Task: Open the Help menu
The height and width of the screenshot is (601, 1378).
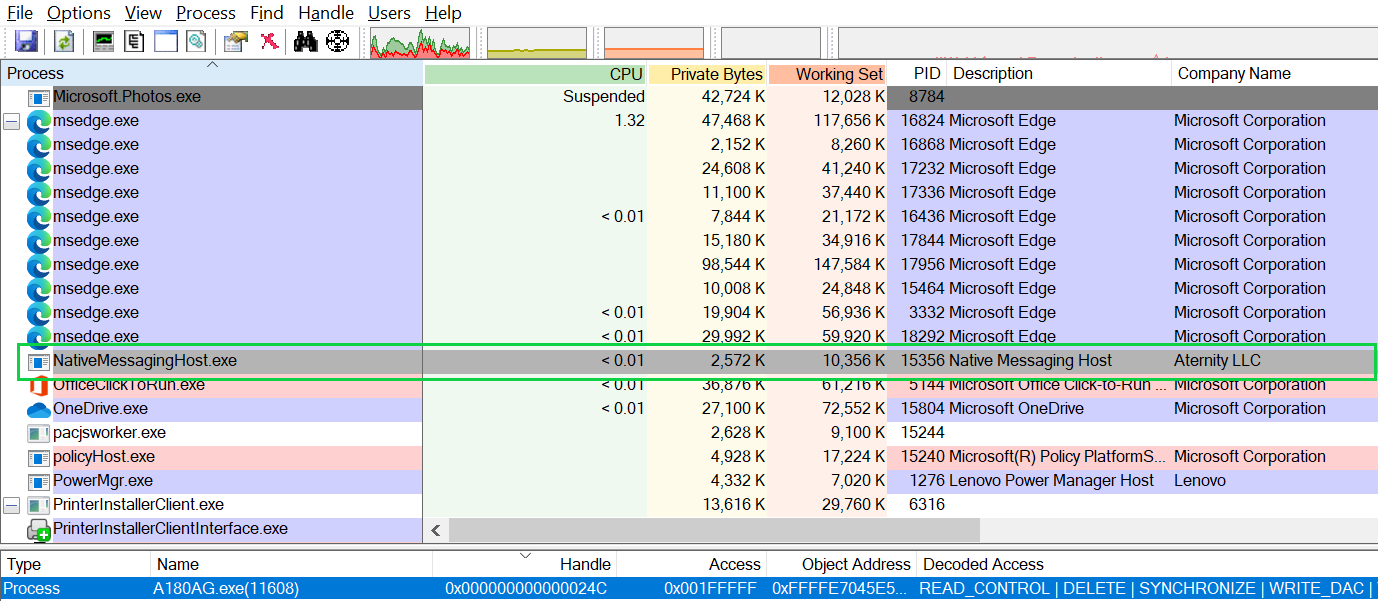Action: (x=443, y=13)
